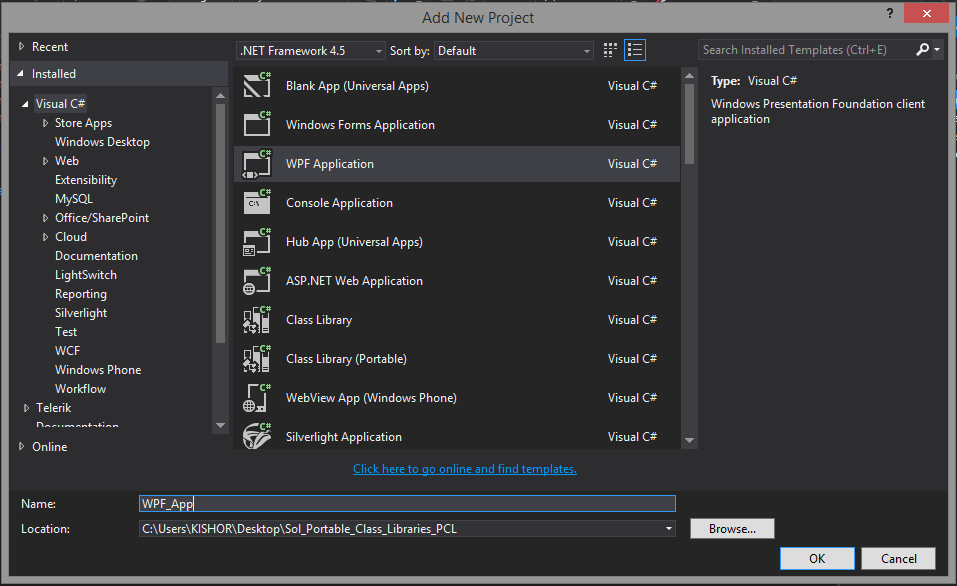Expand the Cloud tree node
957x586 pixels.
[45, 237]
